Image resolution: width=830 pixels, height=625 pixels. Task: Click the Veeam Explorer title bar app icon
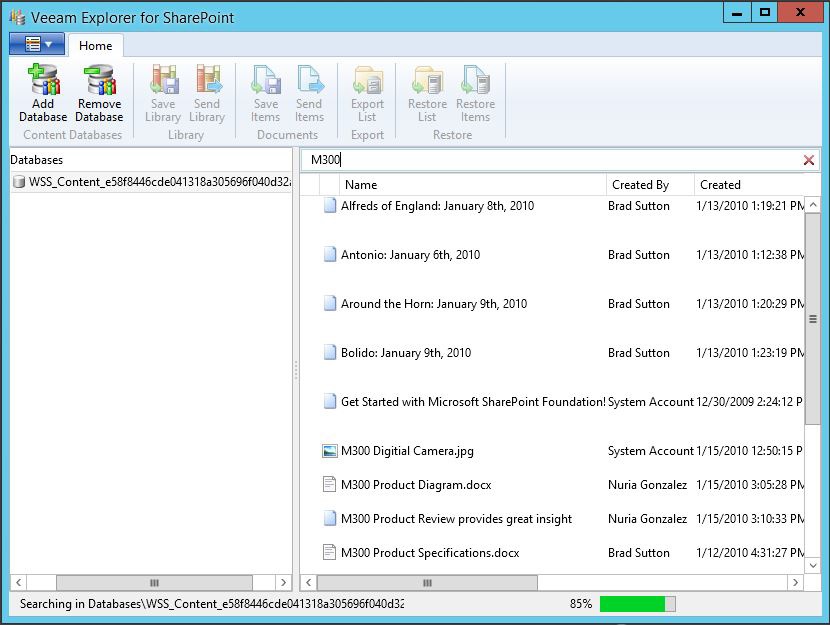click(17, 17)
